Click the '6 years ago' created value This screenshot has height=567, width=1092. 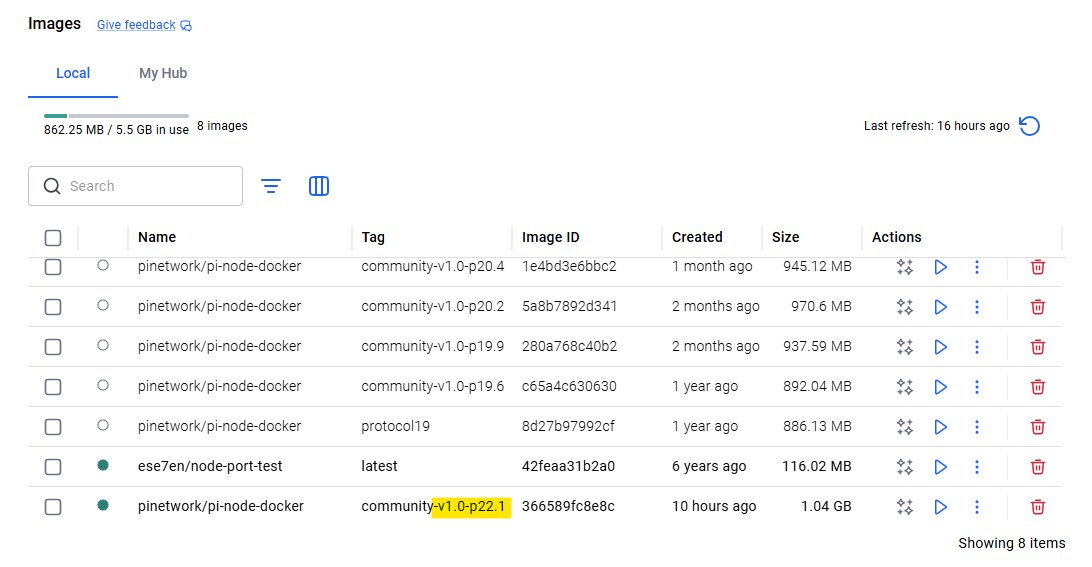click(x=709, y=467)
